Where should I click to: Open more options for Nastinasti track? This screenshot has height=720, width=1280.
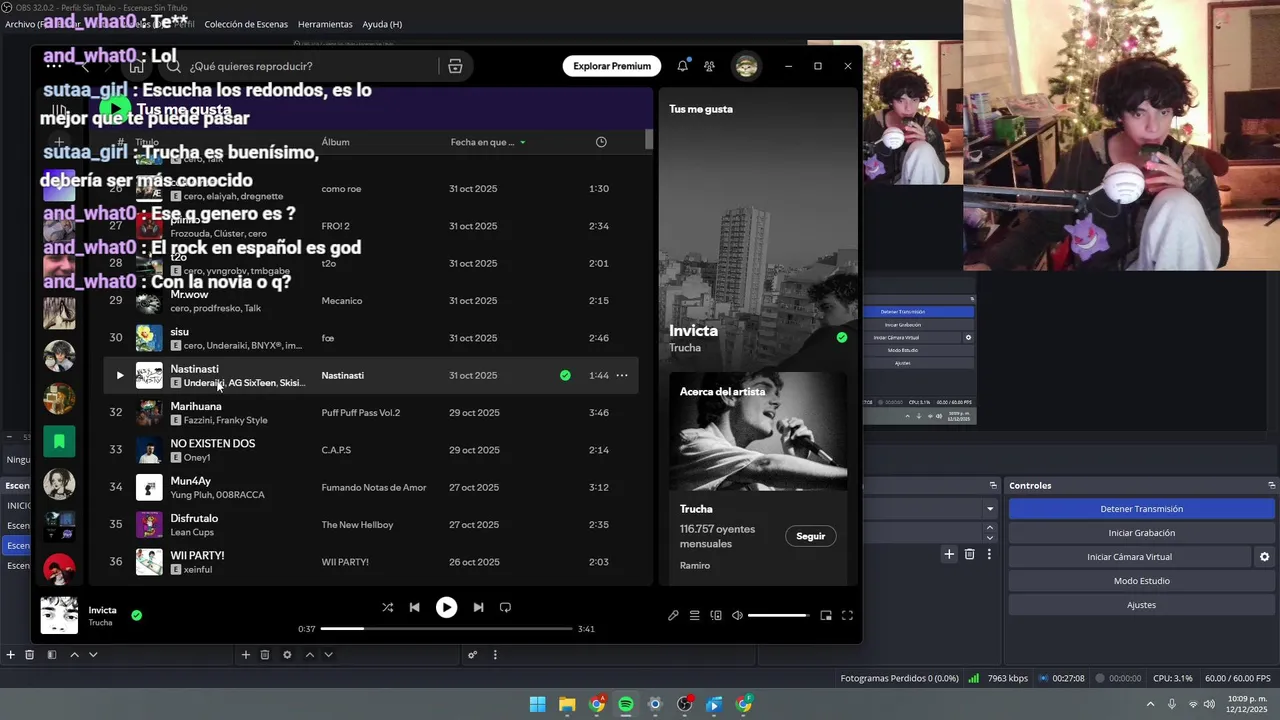click(622, 375)
